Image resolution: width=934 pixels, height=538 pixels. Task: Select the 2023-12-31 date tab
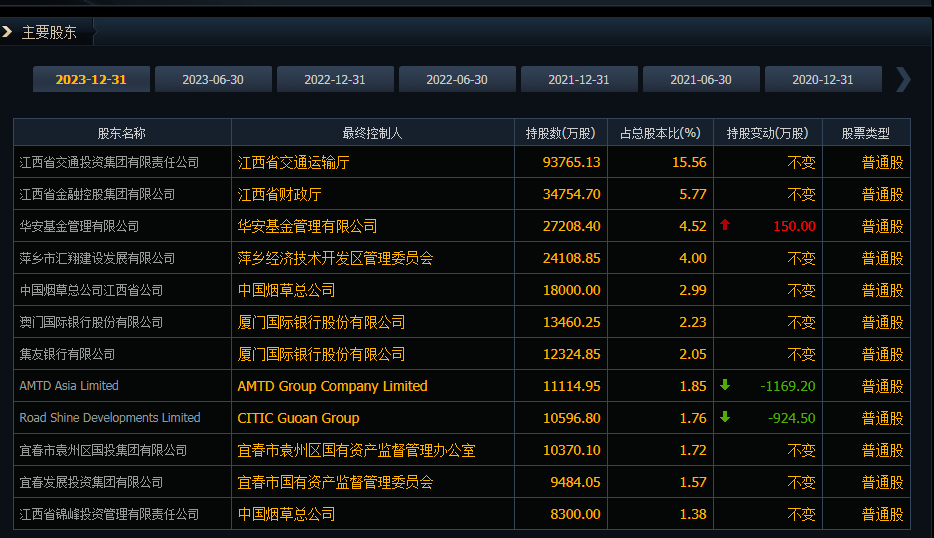point(91,80)
